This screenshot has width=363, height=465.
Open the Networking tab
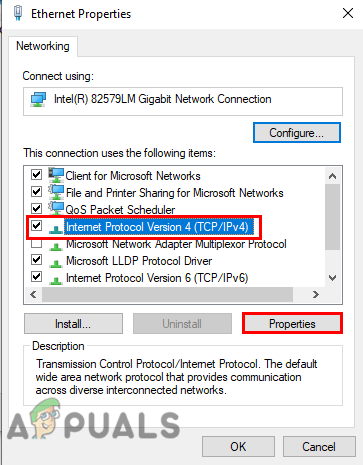click(43, 46)
